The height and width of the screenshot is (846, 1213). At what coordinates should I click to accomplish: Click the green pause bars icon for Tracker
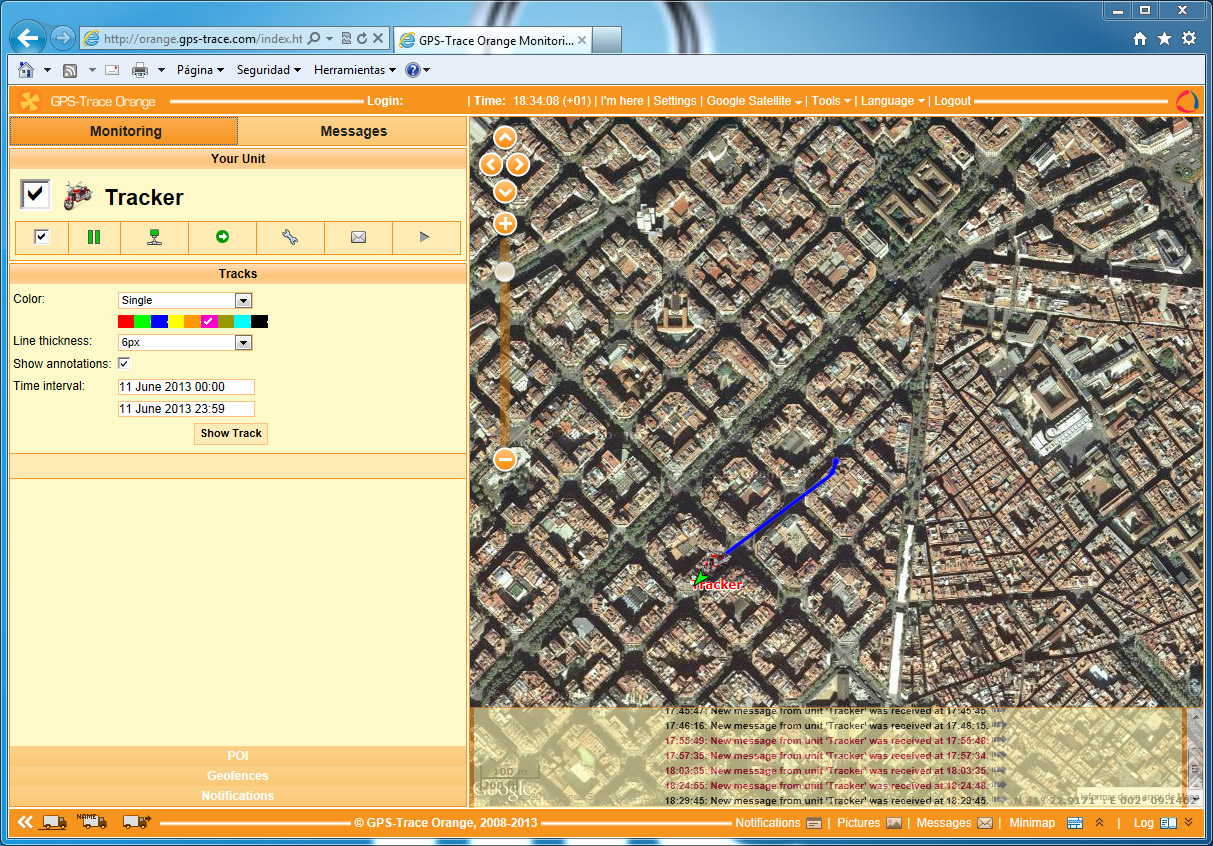(94, 237)
